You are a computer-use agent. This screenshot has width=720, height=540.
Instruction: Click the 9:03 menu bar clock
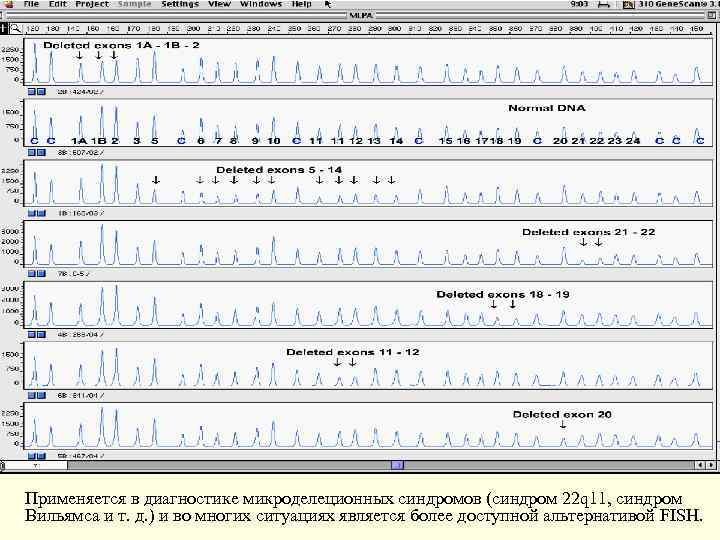click(x=579, y=4)
